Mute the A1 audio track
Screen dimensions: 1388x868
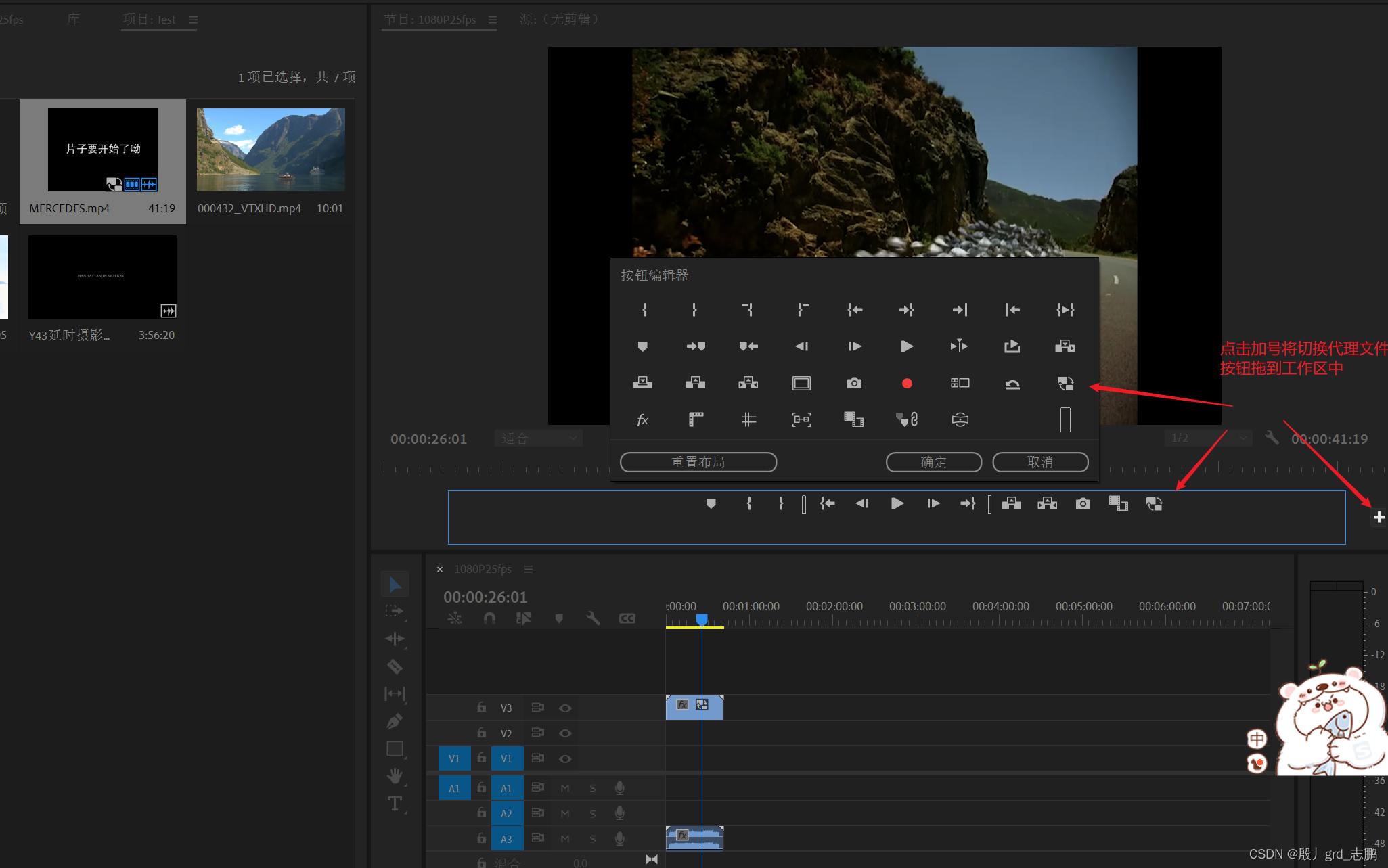tap(565, 788)
